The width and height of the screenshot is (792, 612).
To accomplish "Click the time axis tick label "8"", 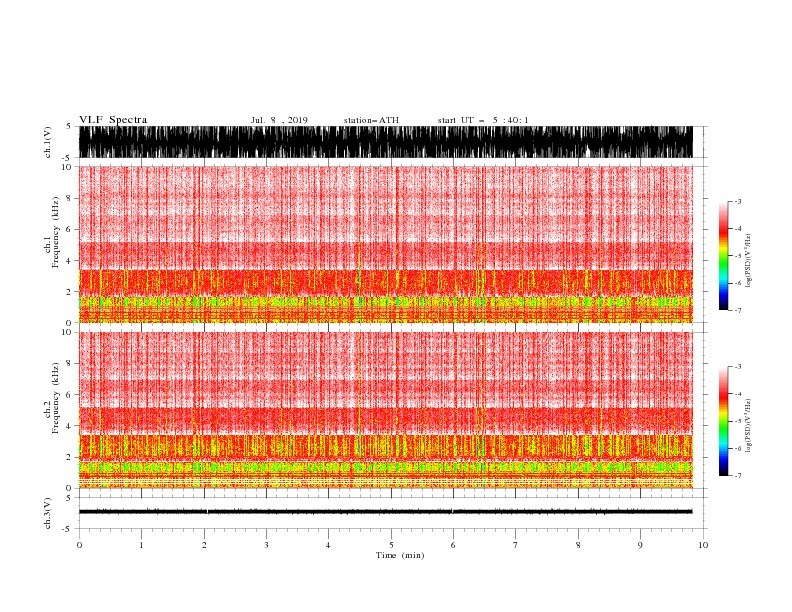I will [578, 545].
